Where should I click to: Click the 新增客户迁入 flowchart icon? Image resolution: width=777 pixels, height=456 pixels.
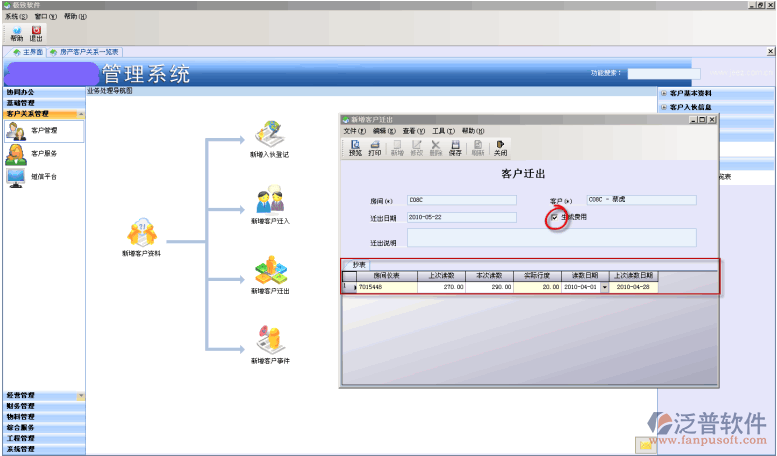[x=270, y=200]
